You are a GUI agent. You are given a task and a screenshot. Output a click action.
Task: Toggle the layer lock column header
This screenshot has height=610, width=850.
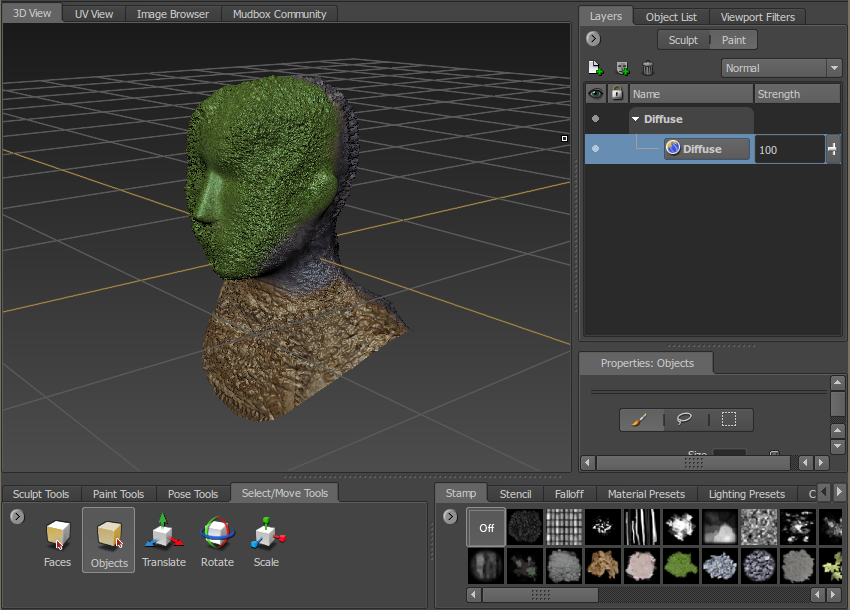coord(616,93)
